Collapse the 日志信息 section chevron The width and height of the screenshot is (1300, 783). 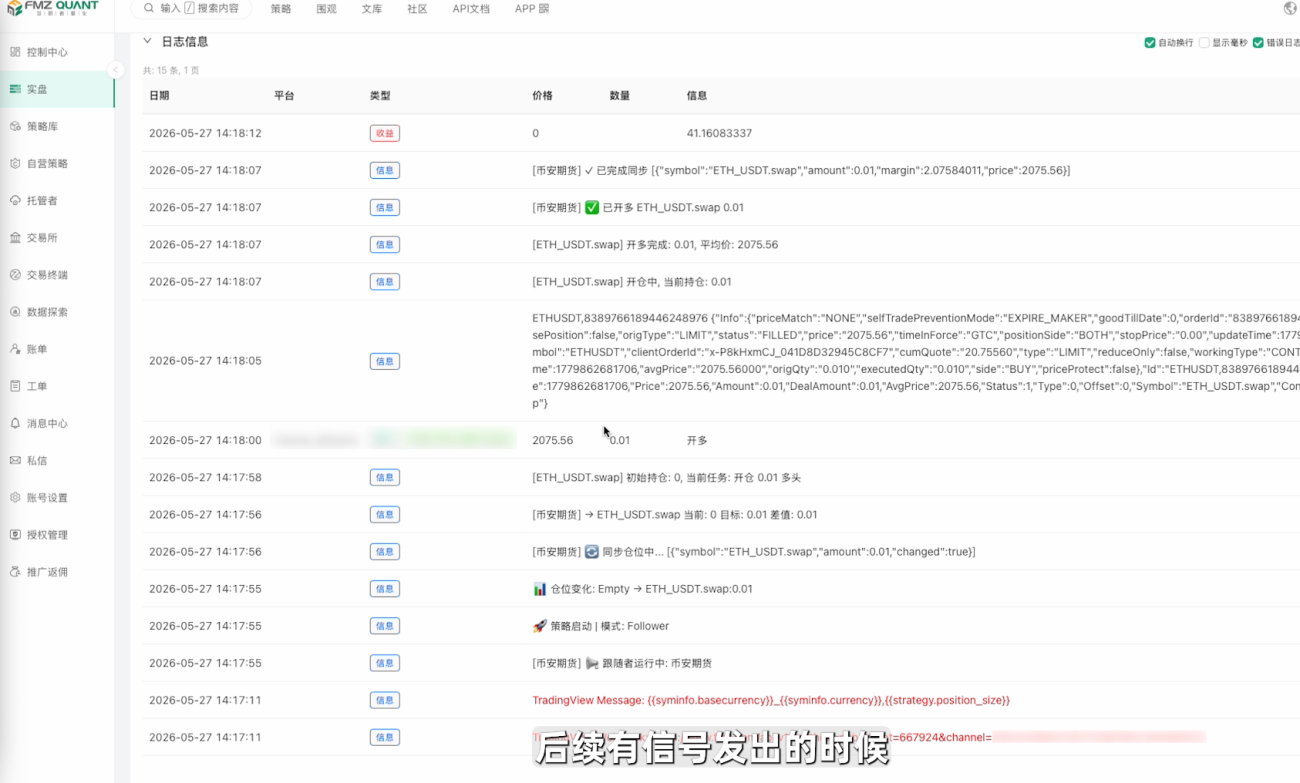[148, 42]
